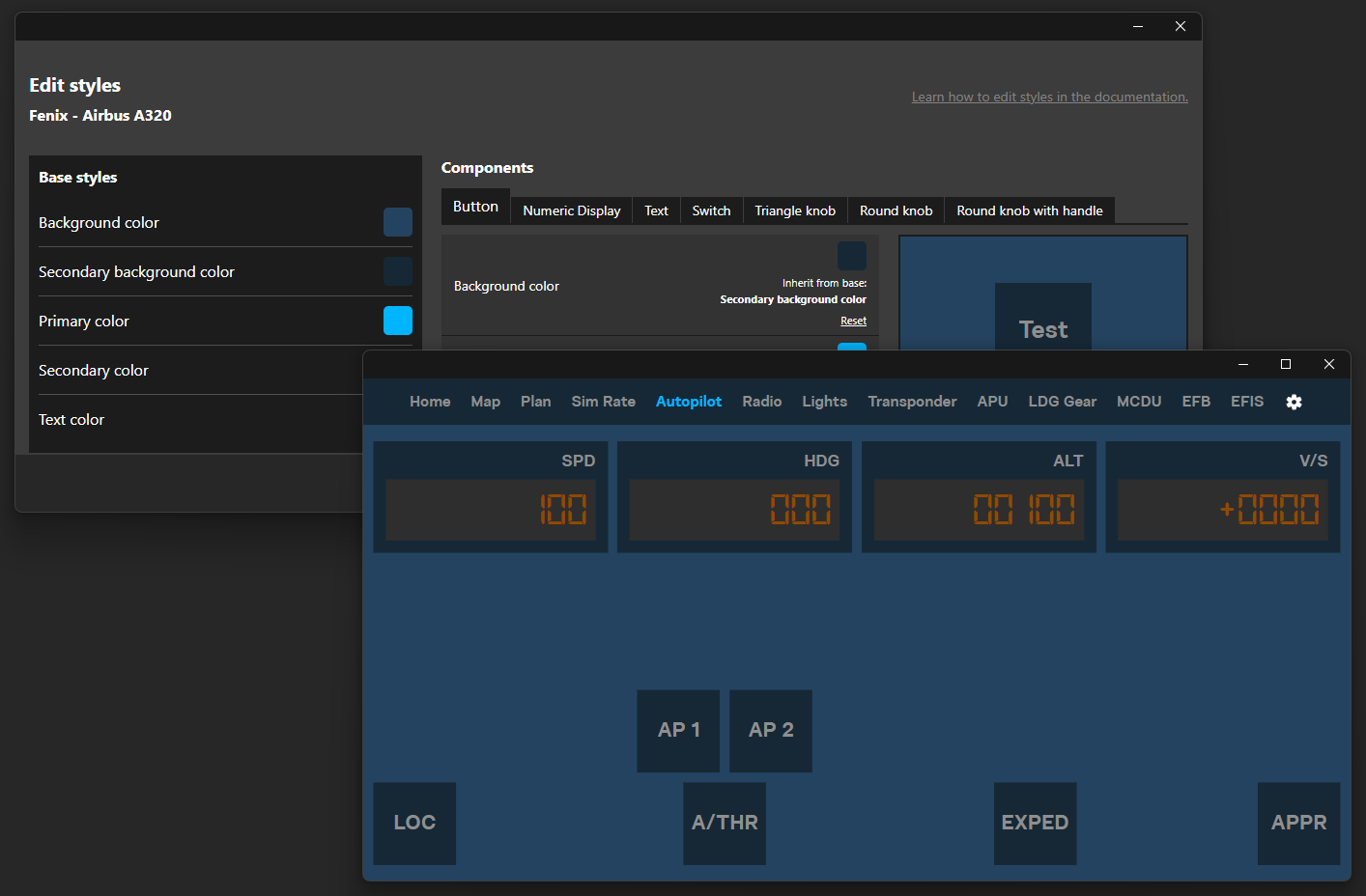Viewport: 1366px width, 896px height.
Task: Open the EFB page
Action: tap(1196, 402)
